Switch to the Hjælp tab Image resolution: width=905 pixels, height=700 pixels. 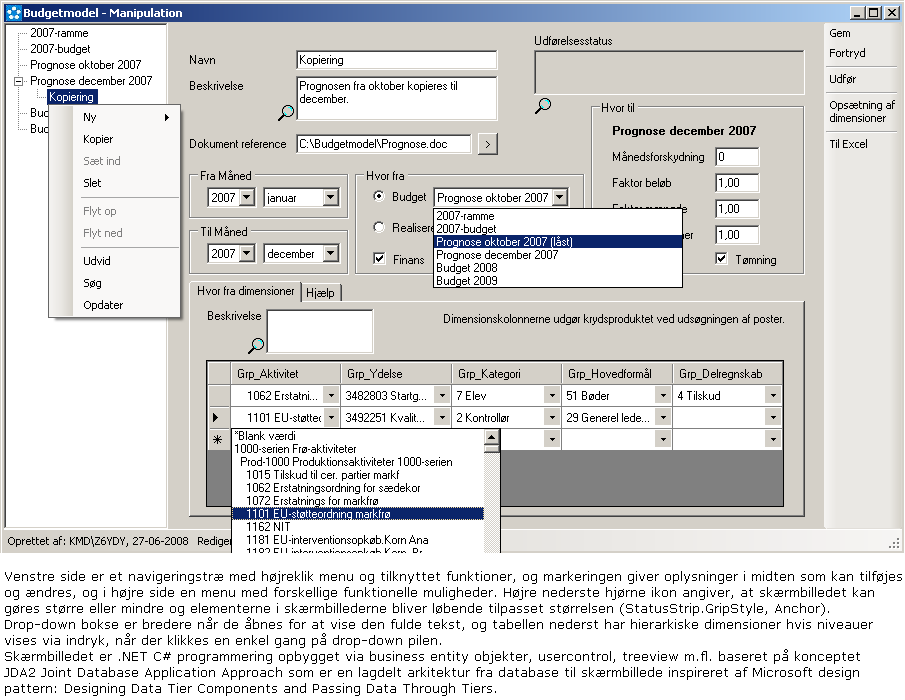[321, 293]
